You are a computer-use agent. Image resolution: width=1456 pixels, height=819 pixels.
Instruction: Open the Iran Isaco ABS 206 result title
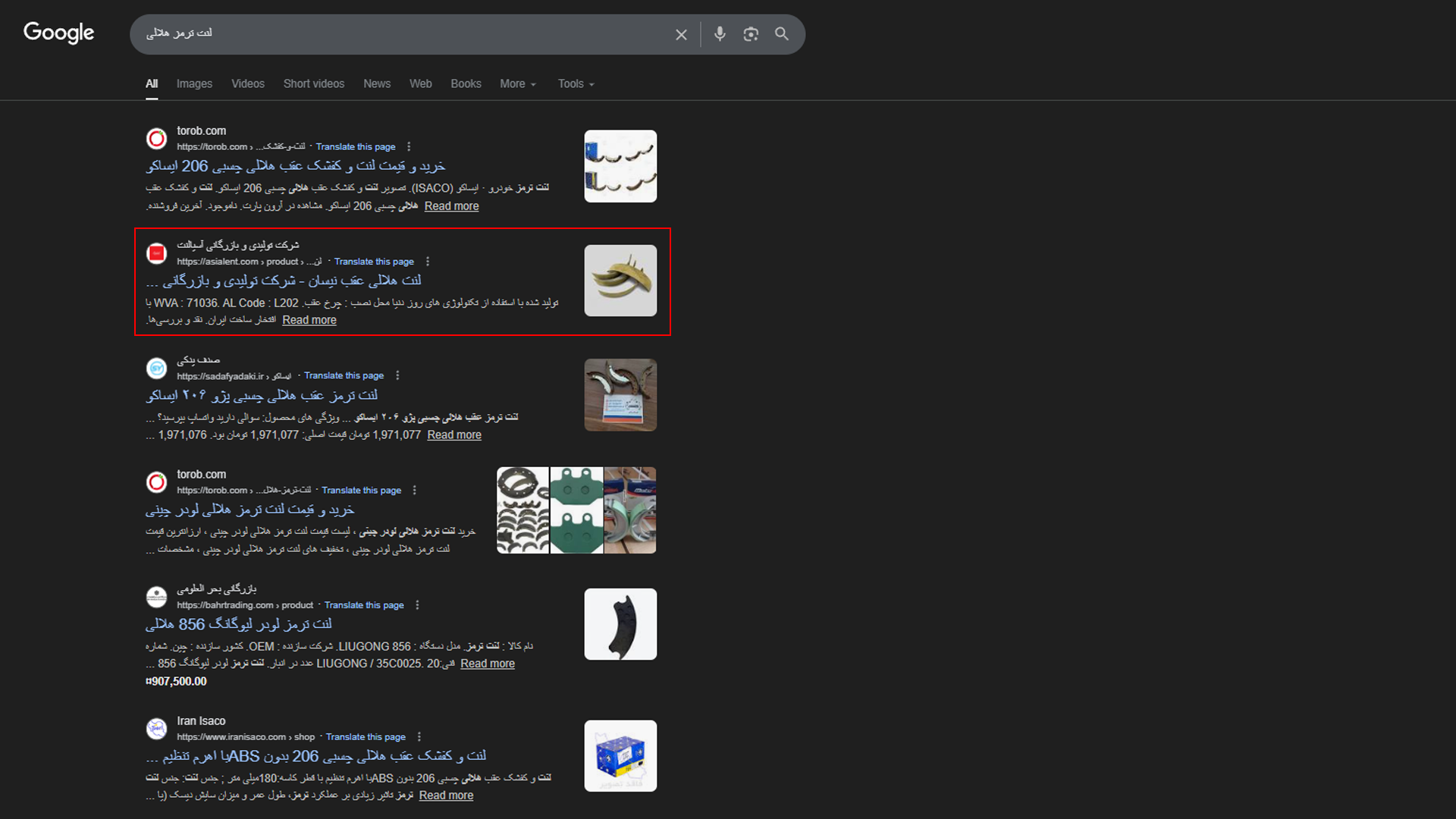point(316,756)
